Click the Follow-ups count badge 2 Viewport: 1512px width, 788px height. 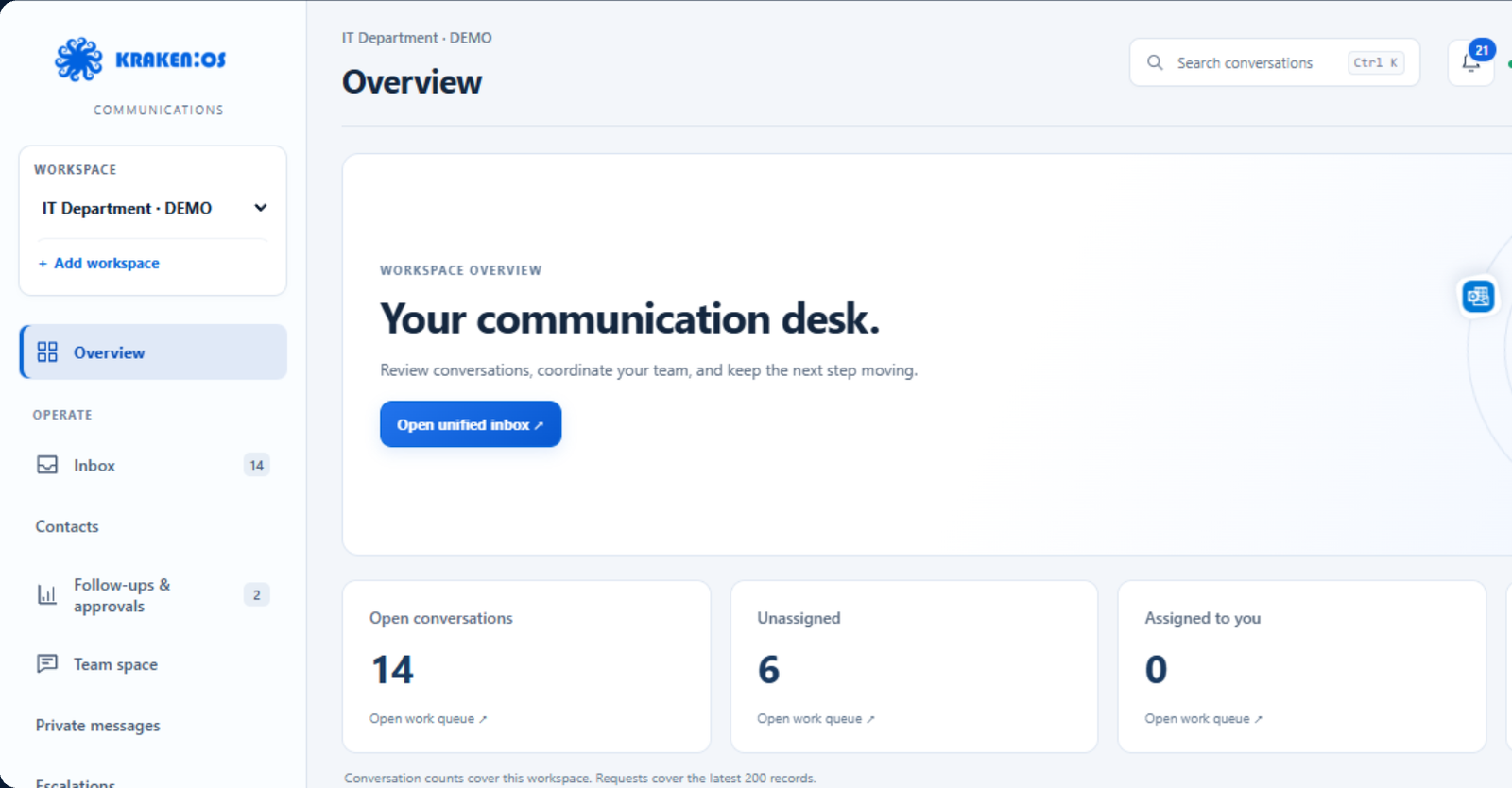pos(257,595)
